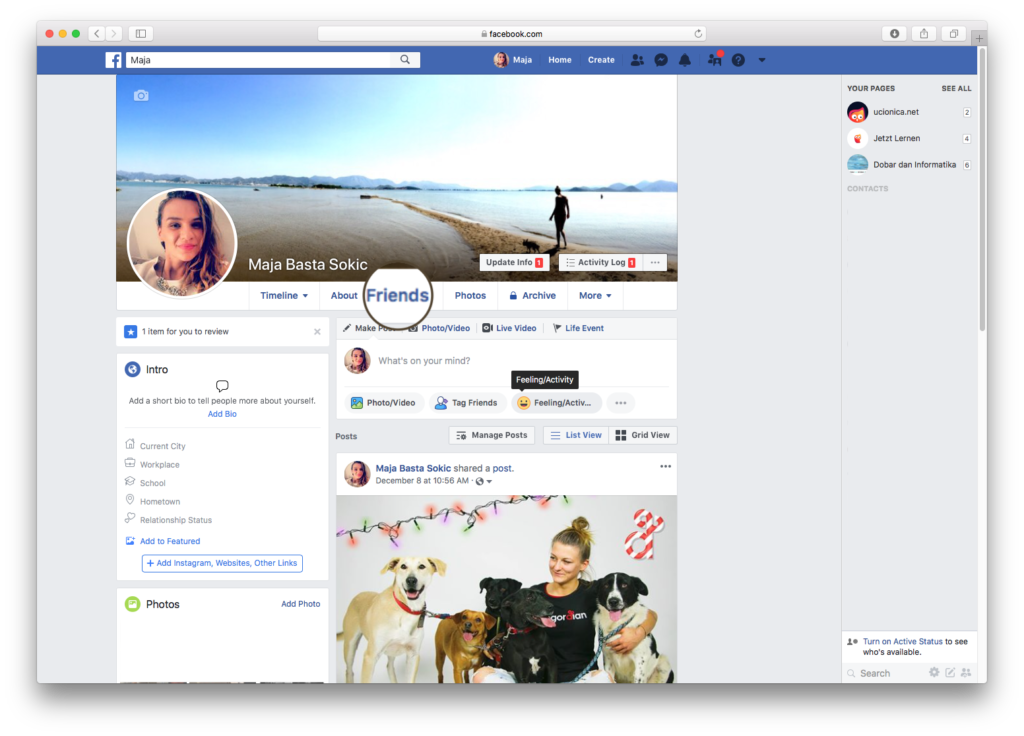
Task: Open chat settings gear icon
Action: click(x=934, y=673)
